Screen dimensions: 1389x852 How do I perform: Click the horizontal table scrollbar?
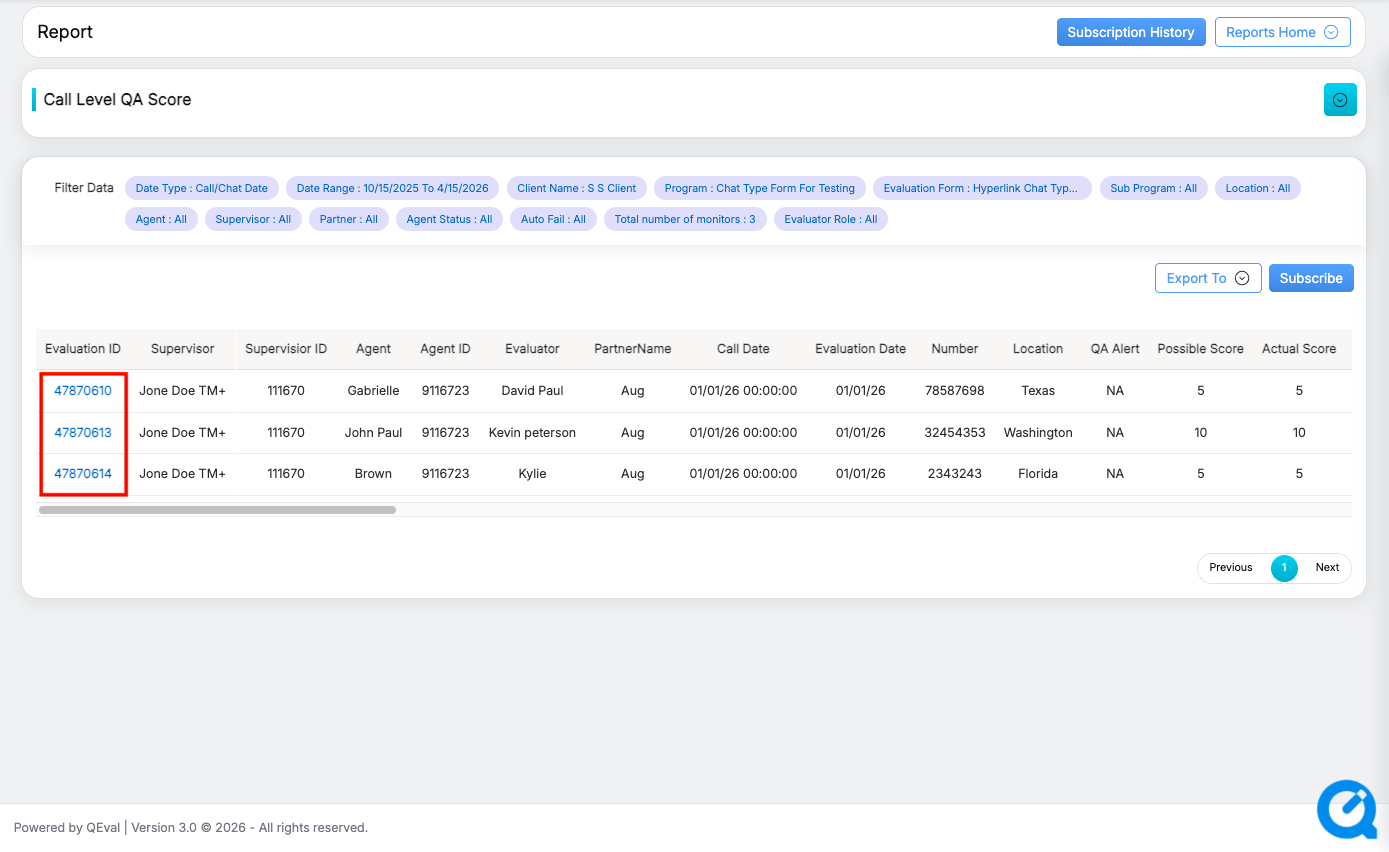(x=217, y=510)
